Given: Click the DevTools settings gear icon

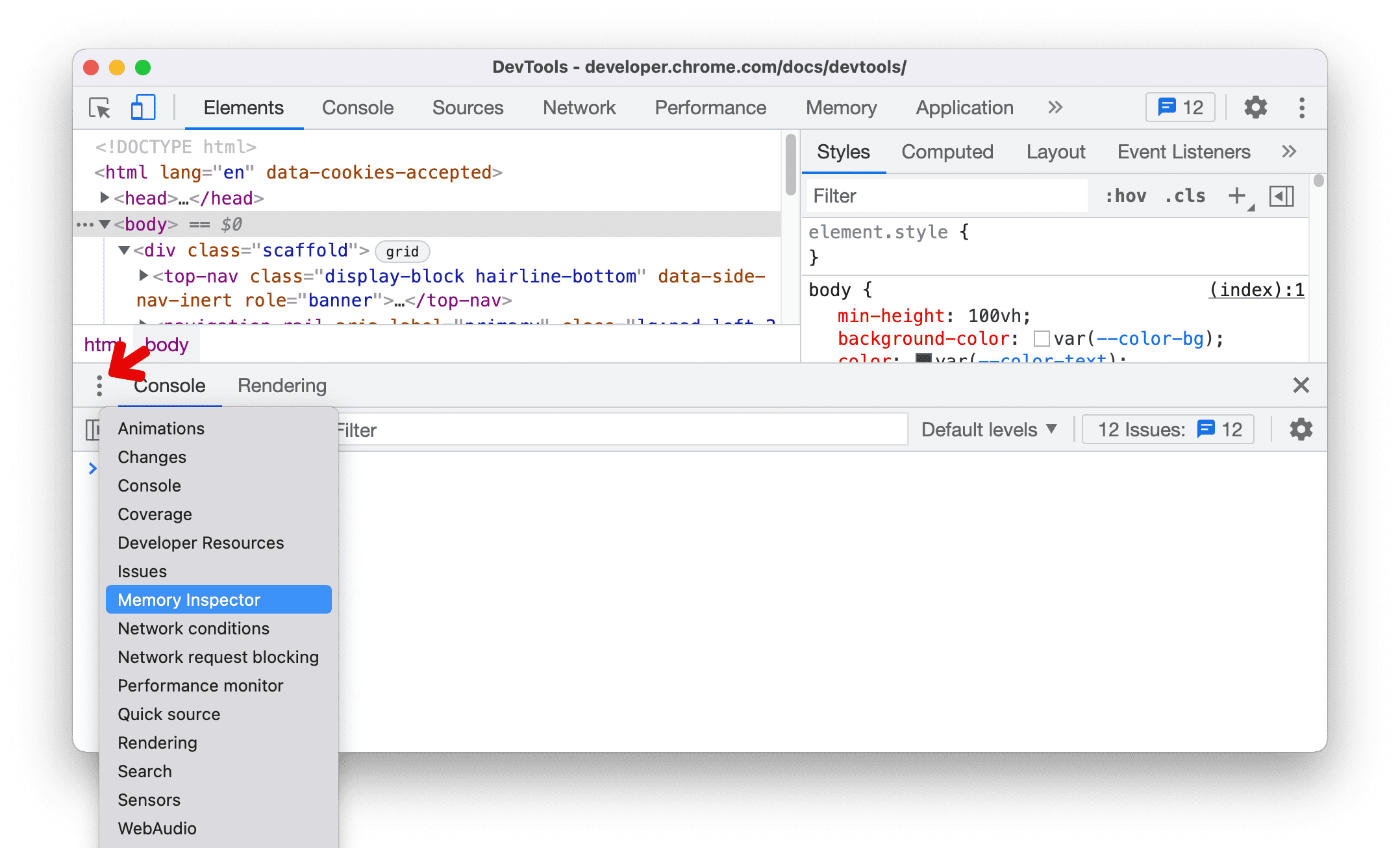Looking at the screenshot, I should tap(1255, 108).
